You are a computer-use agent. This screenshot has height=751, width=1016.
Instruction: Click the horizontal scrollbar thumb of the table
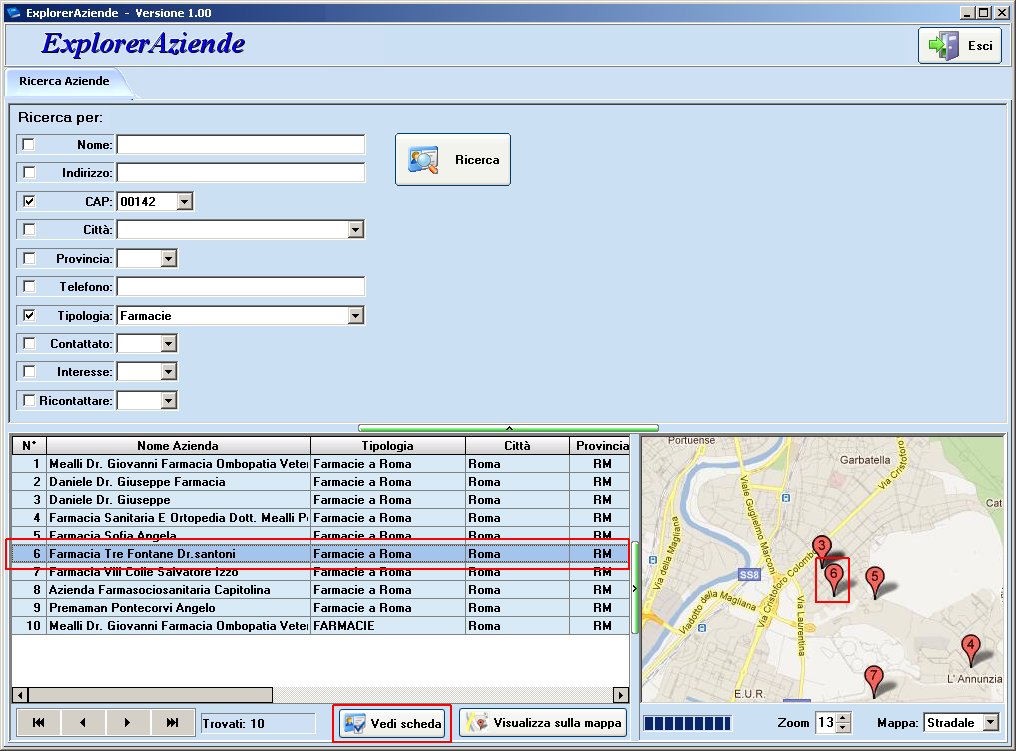pos(150,695)
